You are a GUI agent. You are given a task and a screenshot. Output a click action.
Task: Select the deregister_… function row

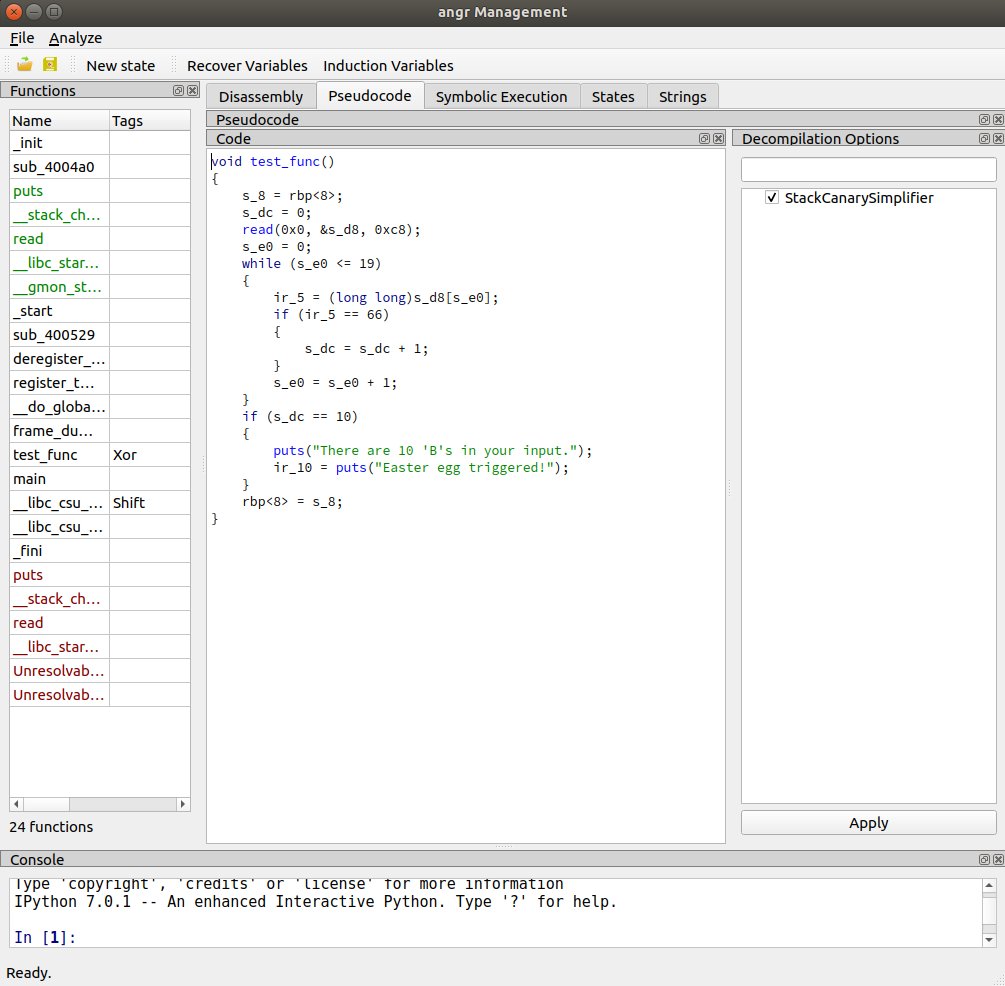[x=100, y=358]
